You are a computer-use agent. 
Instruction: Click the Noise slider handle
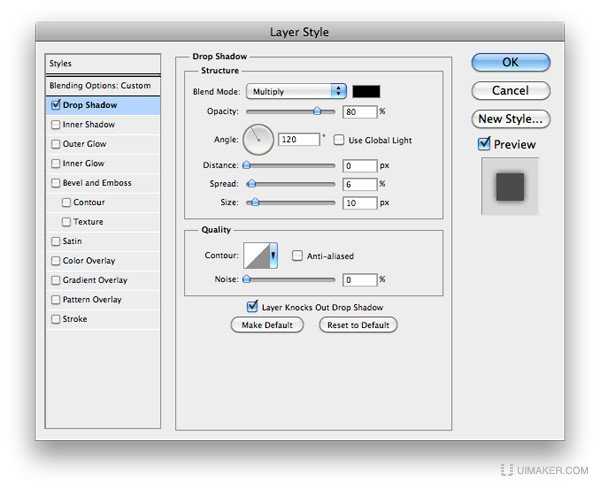pos(247,280)
